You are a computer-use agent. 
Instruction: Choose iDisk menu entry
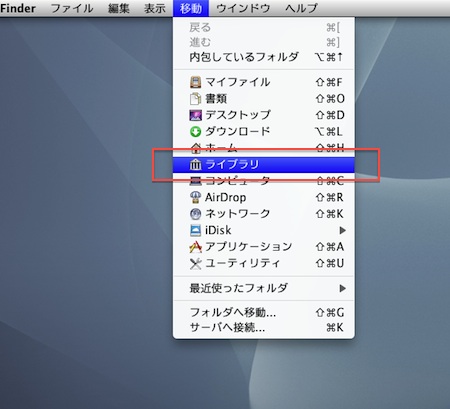coord(264,230)
